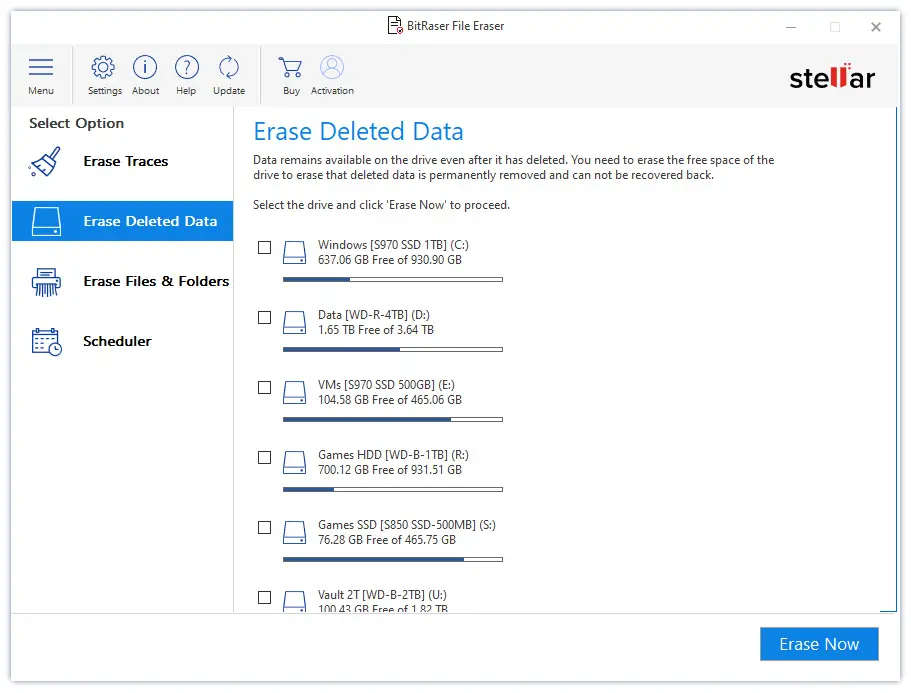Click 'Data [WD-R-4TB] (D:)' drive name
911x693 pixels.
pyautogui.click(x=374, y=315)
